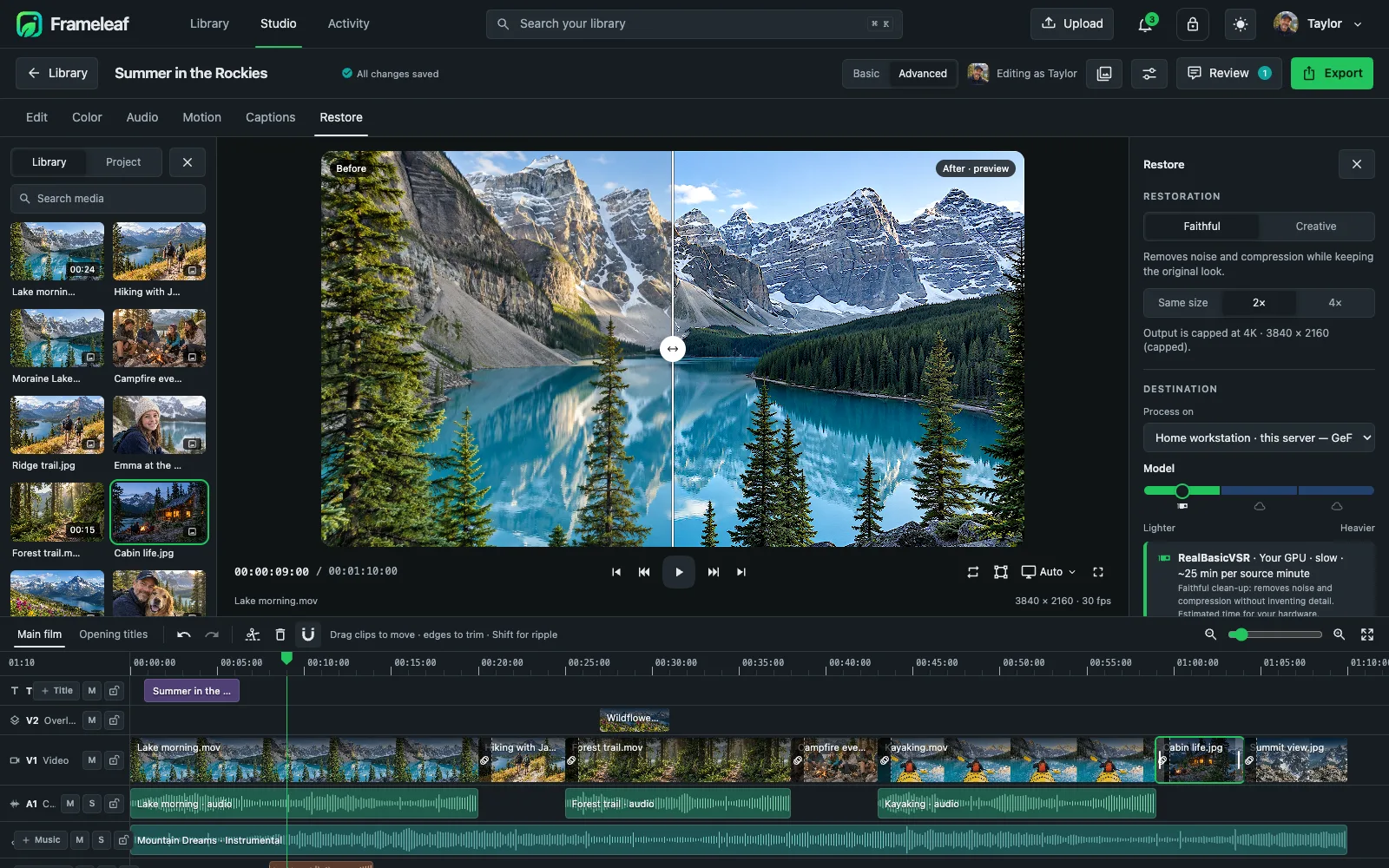This screenshot has width=1389, height=868.
Task: Delete selected clip with trash icon
Action: tap(280, 635)
